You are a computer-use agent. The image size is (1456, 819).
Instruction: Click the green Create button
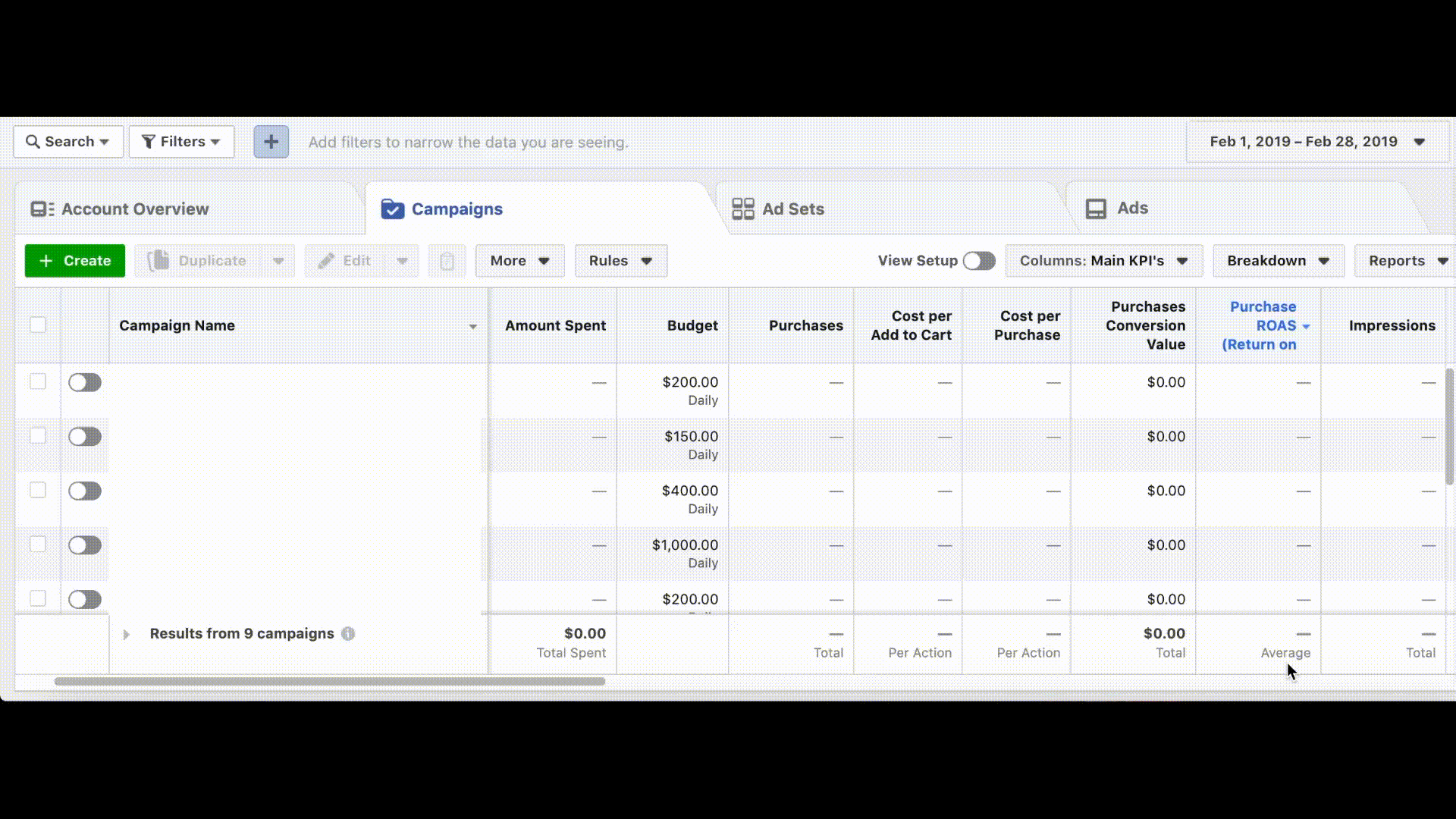coord(74,261)
